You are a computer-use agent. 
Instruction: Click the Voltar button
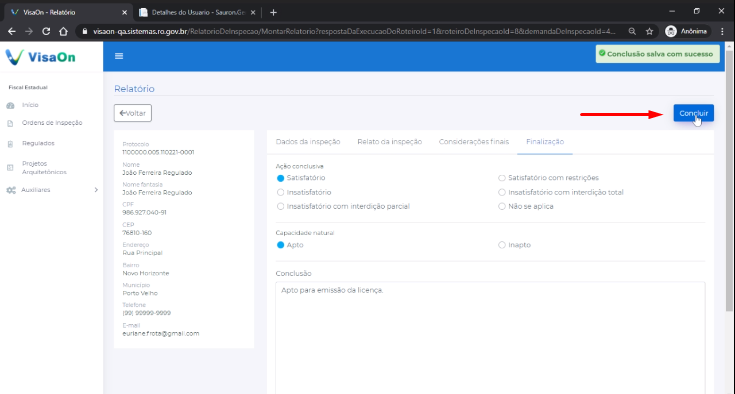point(133,113)
